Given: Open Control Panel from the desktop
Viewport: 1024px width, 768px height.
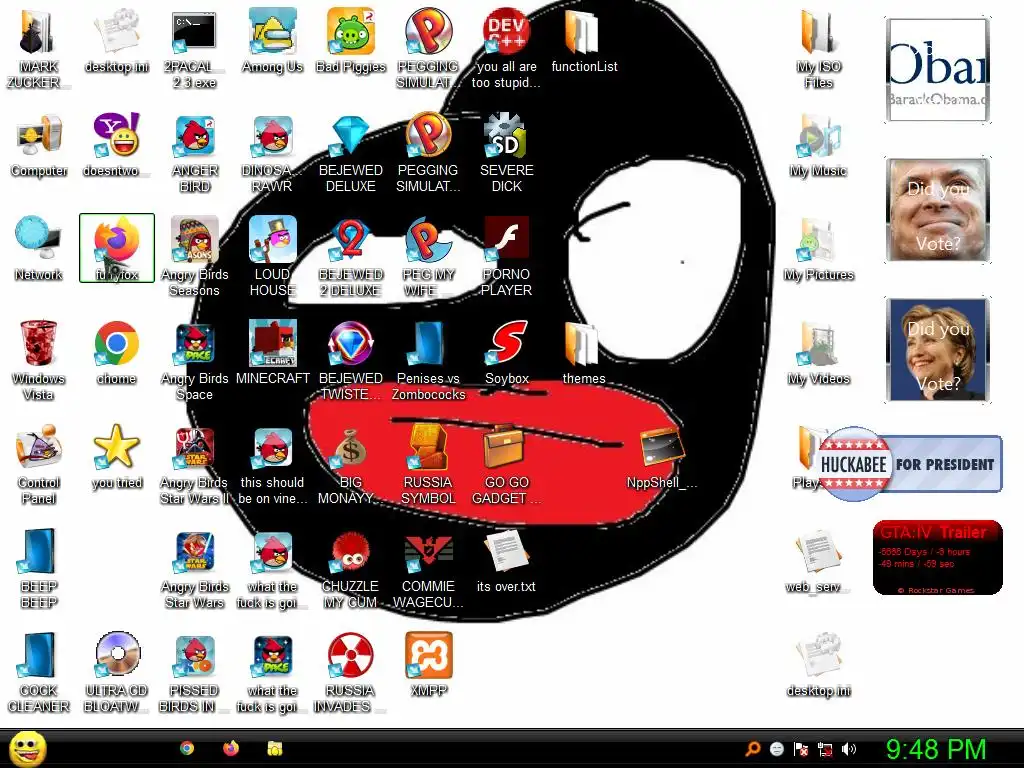Looking at the screenshot, I should [39, 464].
